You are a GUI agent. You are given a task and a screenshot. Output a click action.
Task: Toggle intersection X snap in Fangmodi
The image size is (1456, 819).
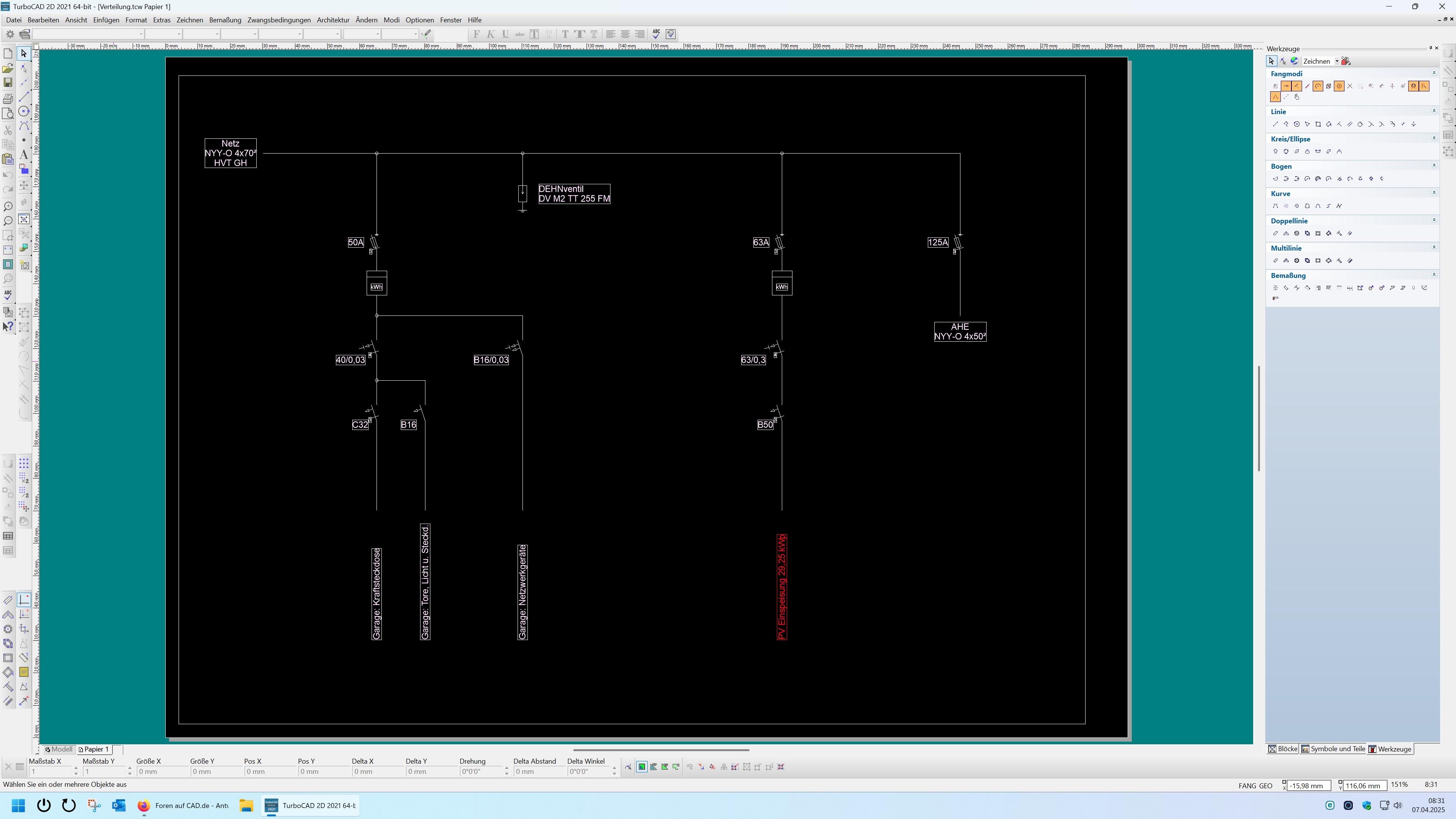(1350, 86)
